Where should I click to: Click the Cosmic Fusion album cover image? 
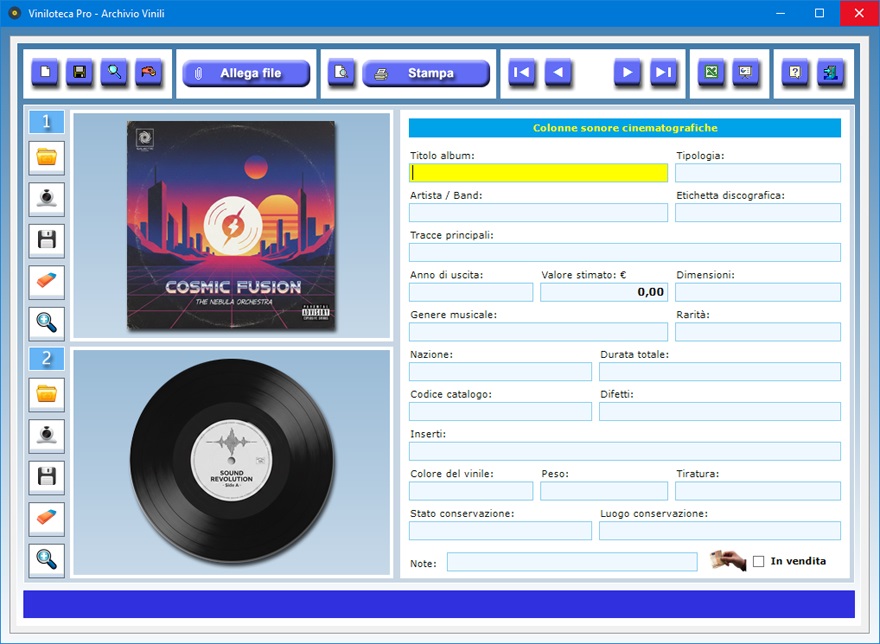231,226
